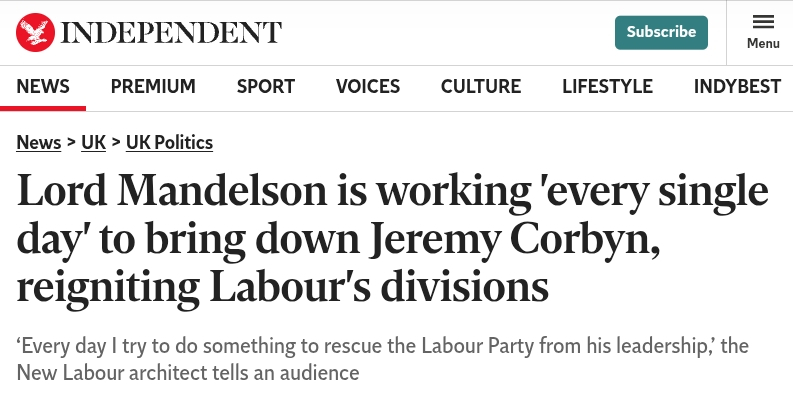Click the Independent wordmark text
The image size is (793, 401).
[172, 32]
